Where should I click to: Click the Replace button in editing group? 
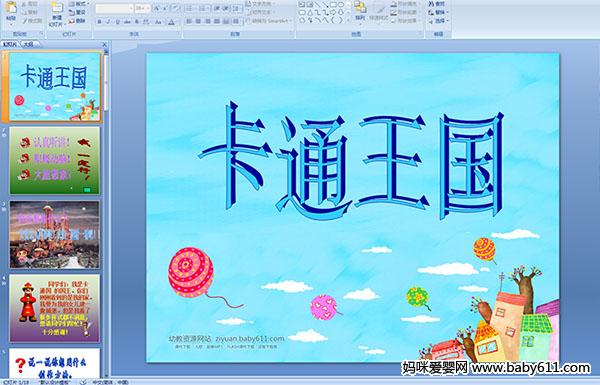click(437, 12)
